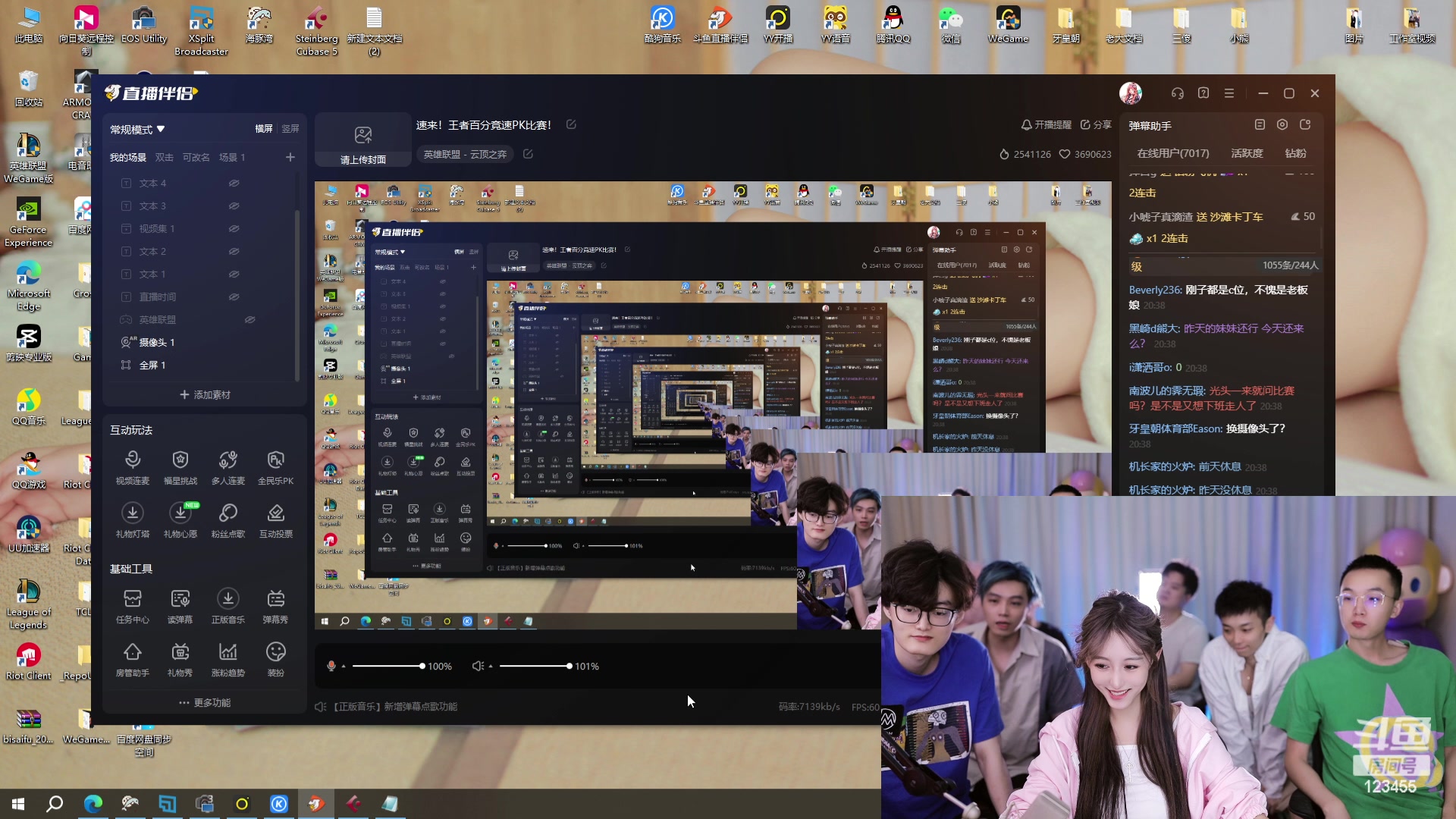Open 弹幕秀 tool
Screen dimensions: 1456x819
(276, 606)
